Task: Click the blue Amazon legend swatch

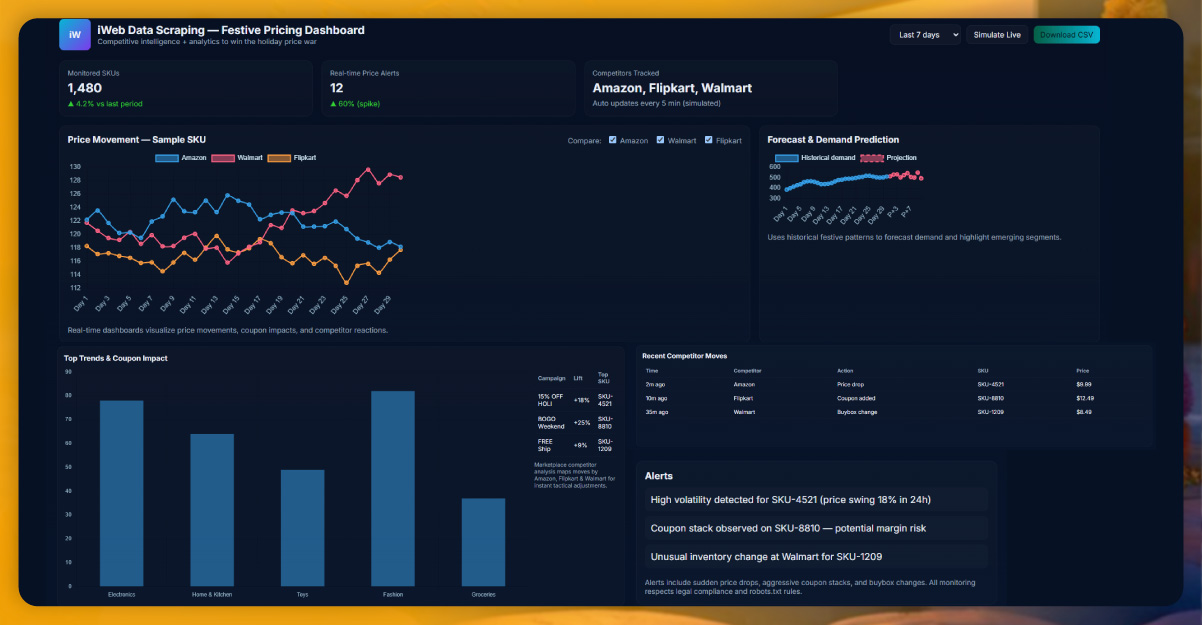Action: [167, 158]
